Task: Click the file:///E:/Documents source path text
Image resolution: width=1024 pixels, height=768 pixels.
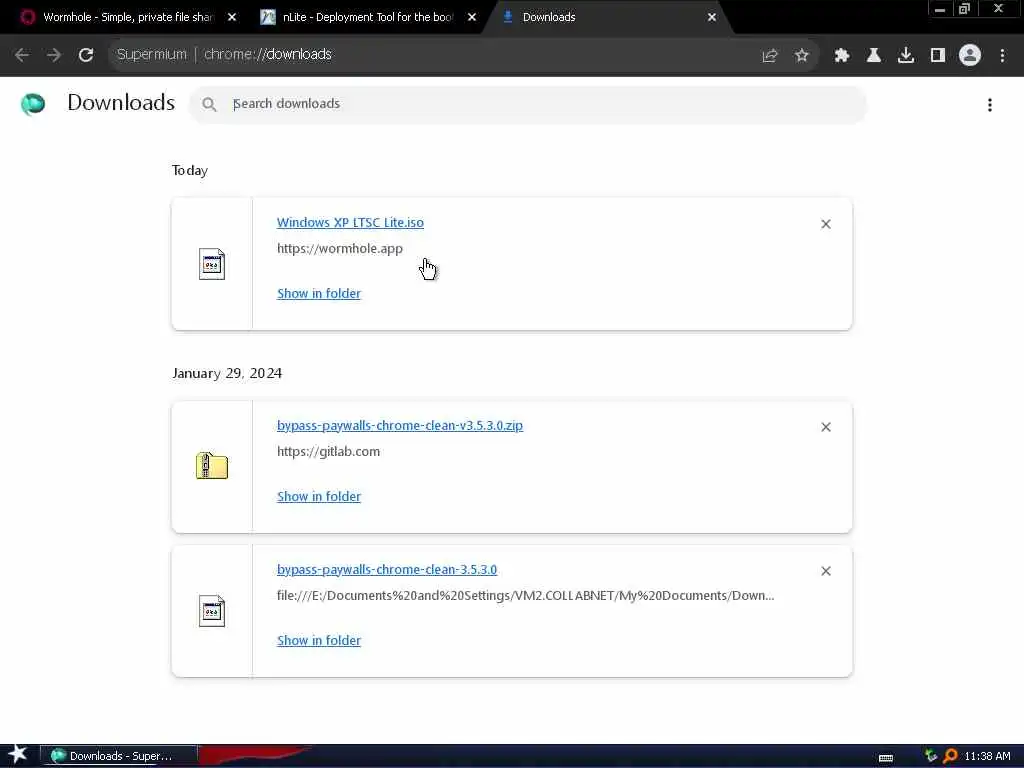Action: click(x=526, y=596)
